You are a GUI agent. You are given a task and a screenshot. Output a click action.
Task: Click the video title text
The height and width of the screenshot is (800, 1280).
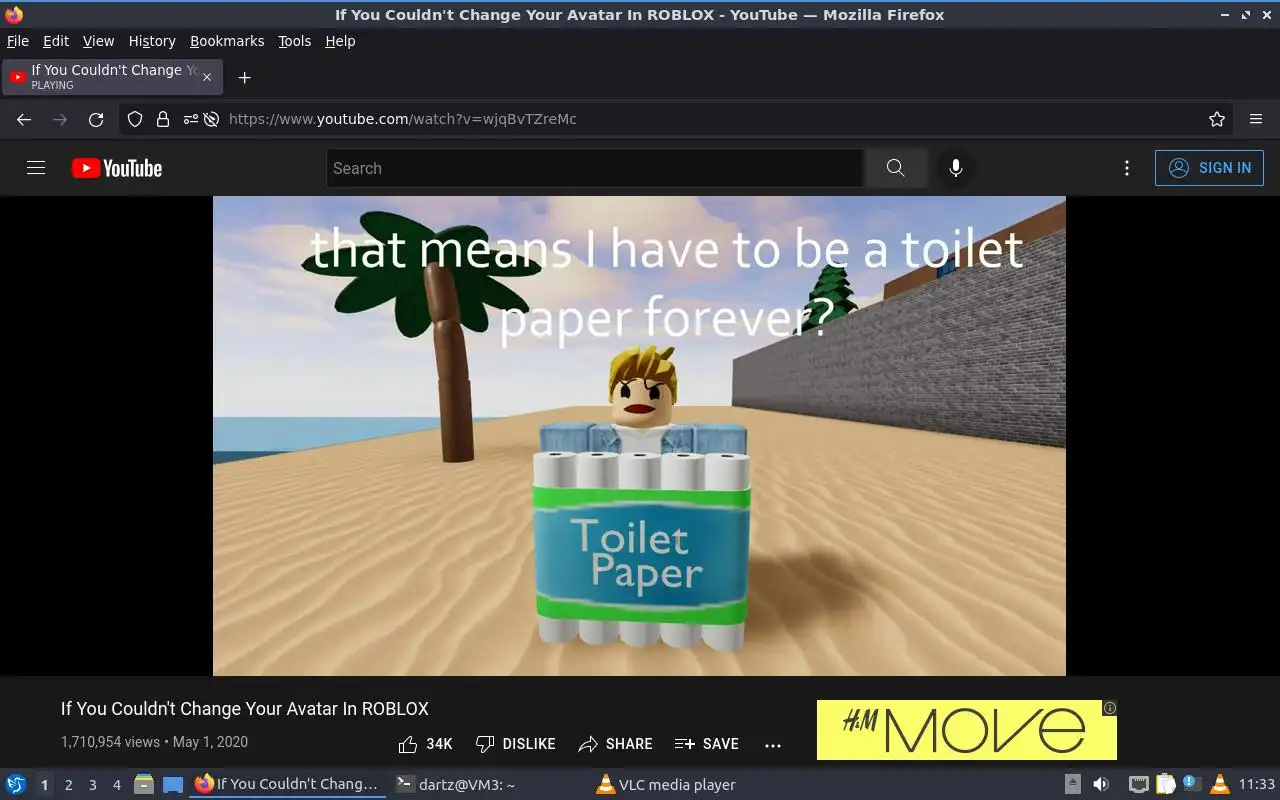(245, 709)
